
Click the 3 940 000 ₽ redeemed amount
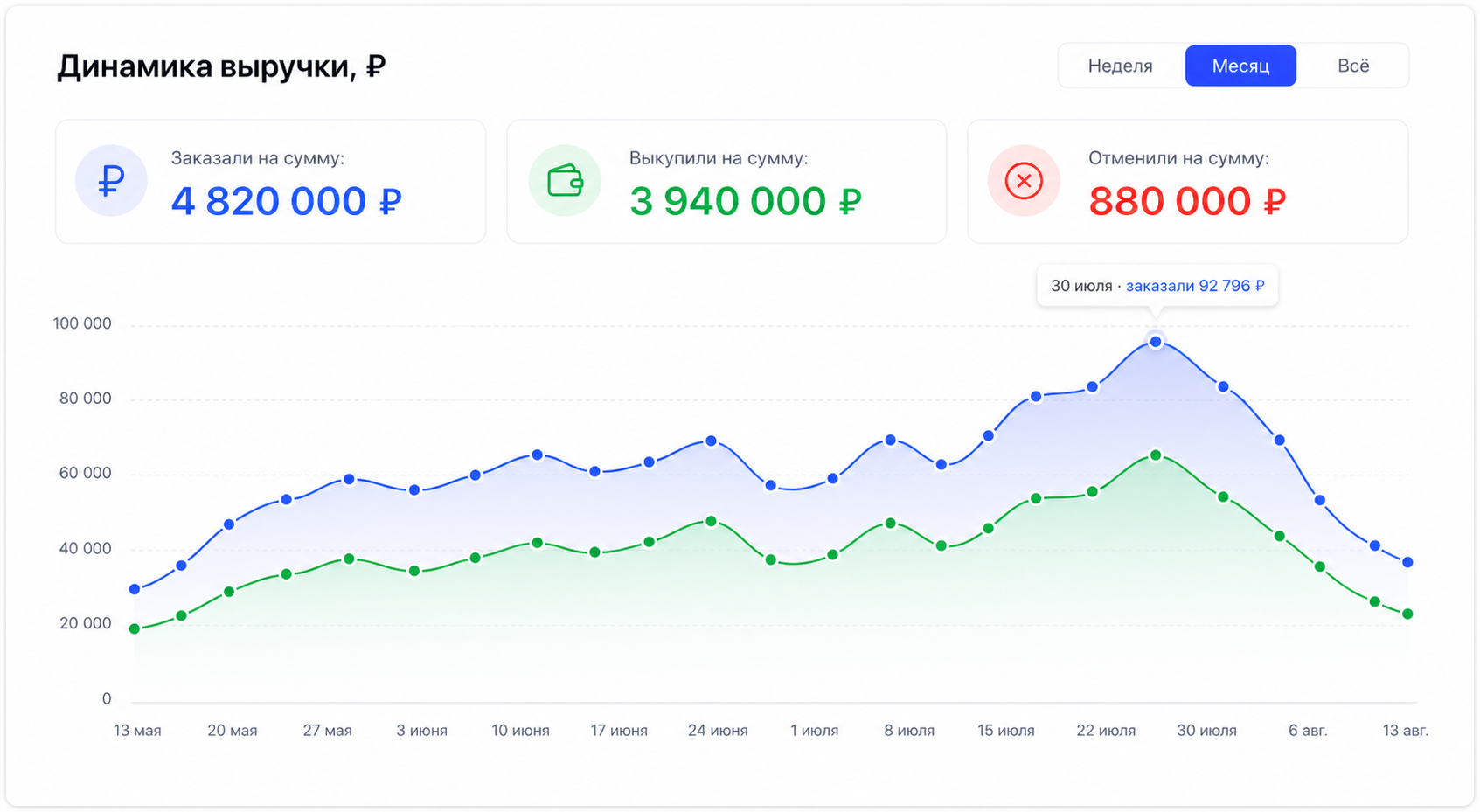[745, 201]
